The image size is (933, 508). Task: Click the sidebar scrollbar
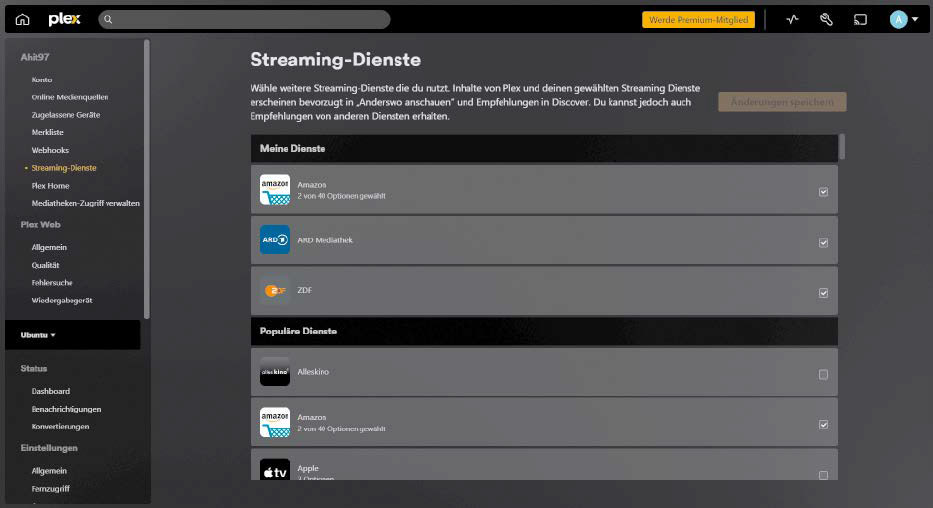[x=146, y=178]
